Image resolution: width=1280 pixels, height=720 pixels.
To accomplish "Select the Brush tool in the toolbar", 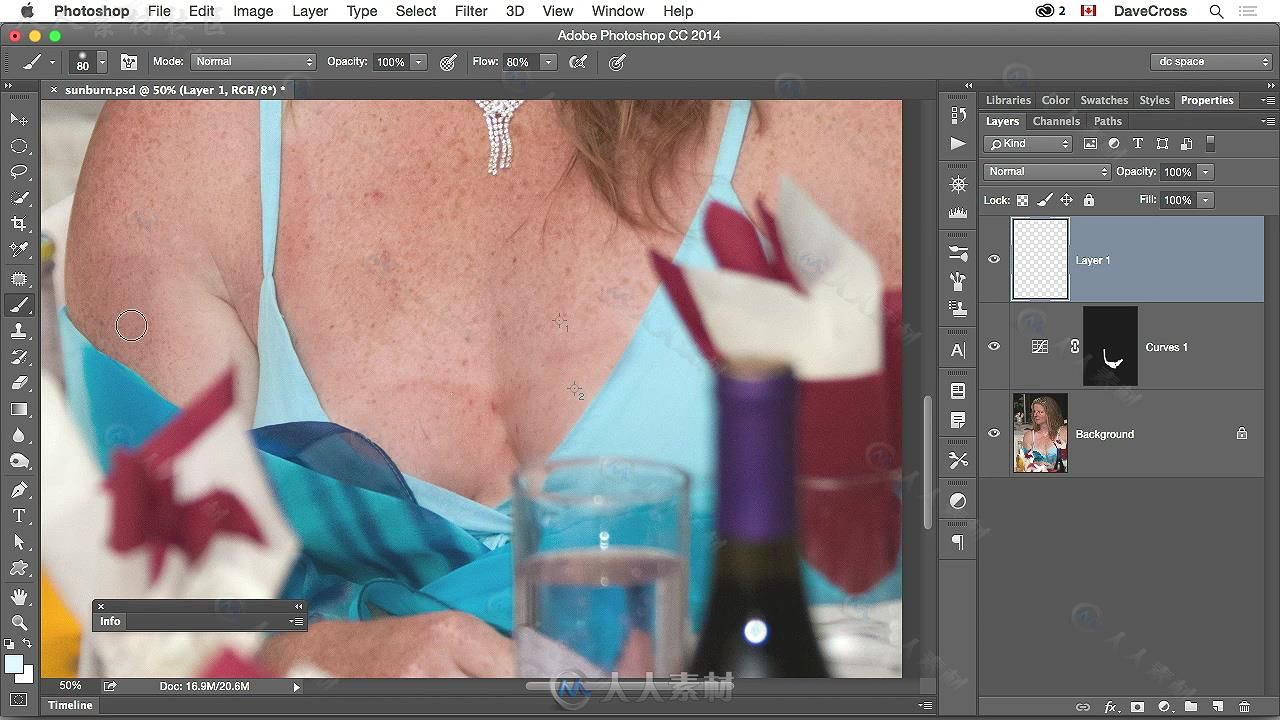I will click(x=19, y=305).
